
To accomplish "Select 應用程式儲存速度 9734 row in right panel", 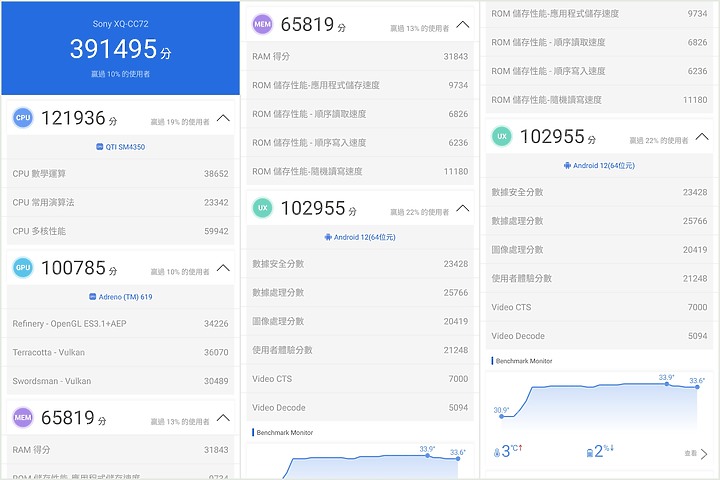I will 599,14.
